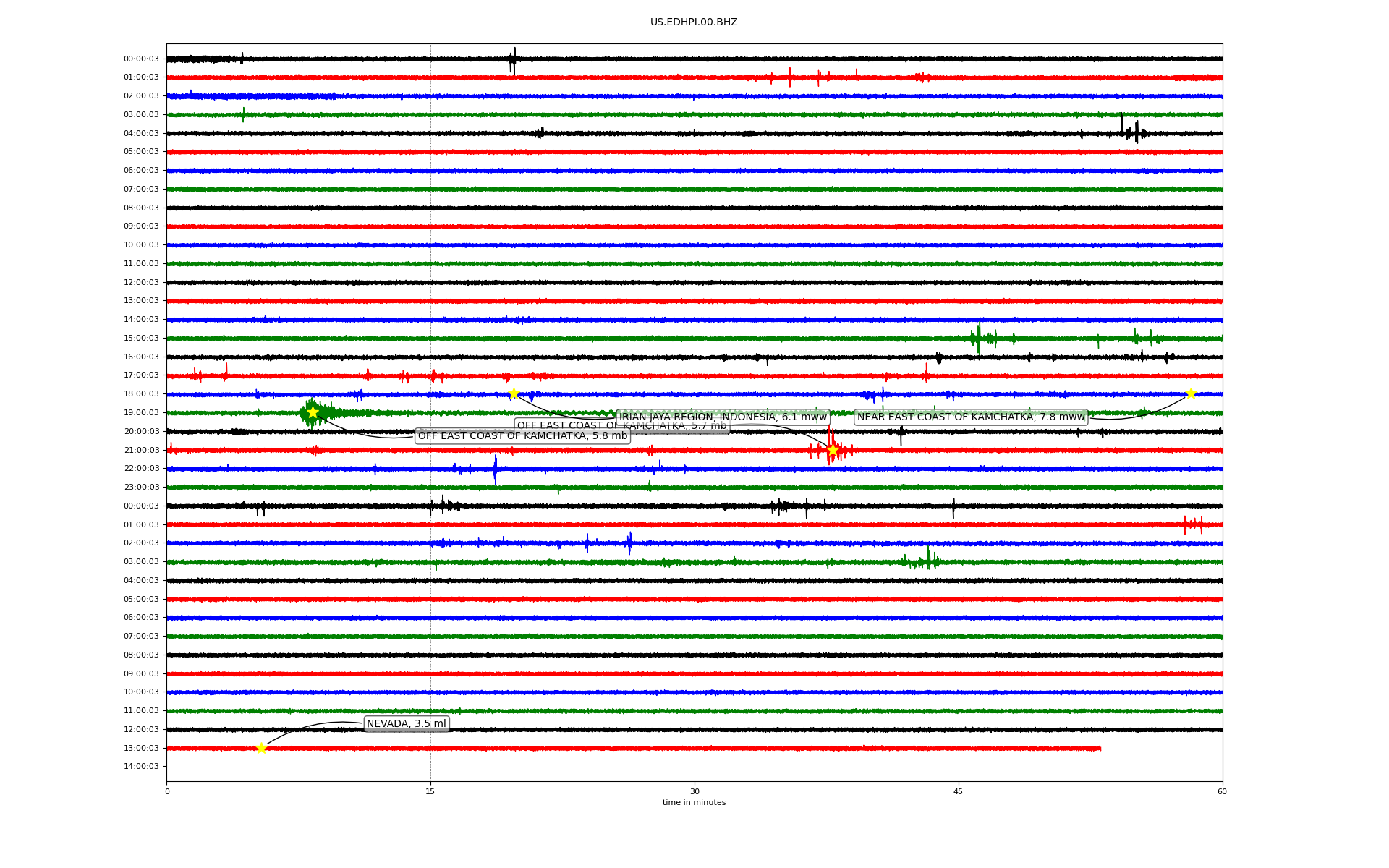Click the yellow star on the green 19:00:03 trace
The width and height of the screenshot is (1389, 868).
313,412
